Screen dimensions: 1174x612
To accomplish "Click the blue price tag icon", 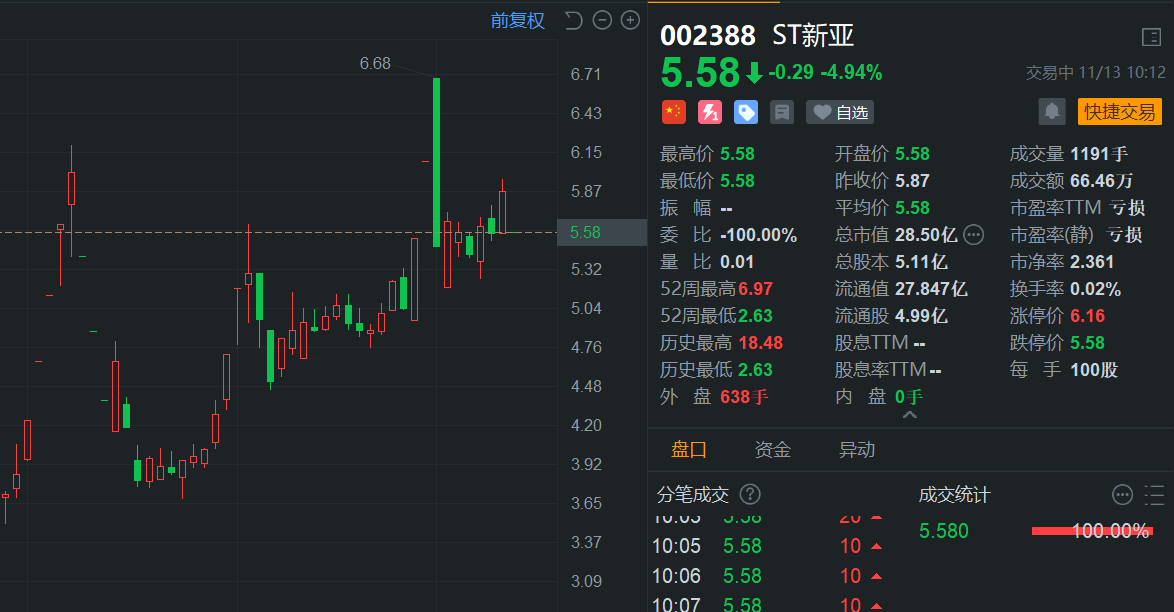I will coord(746,112).
